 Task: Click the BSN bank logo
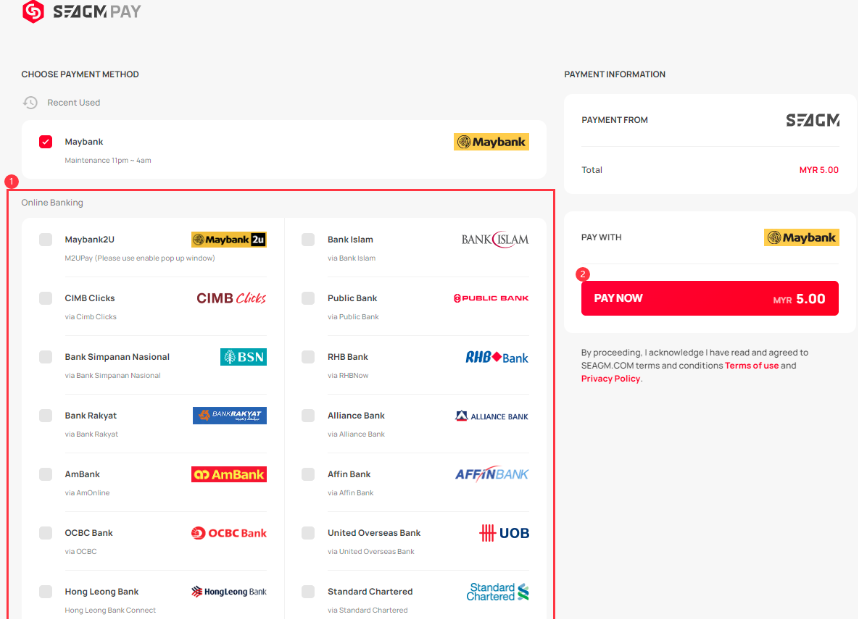click(243, 357)
